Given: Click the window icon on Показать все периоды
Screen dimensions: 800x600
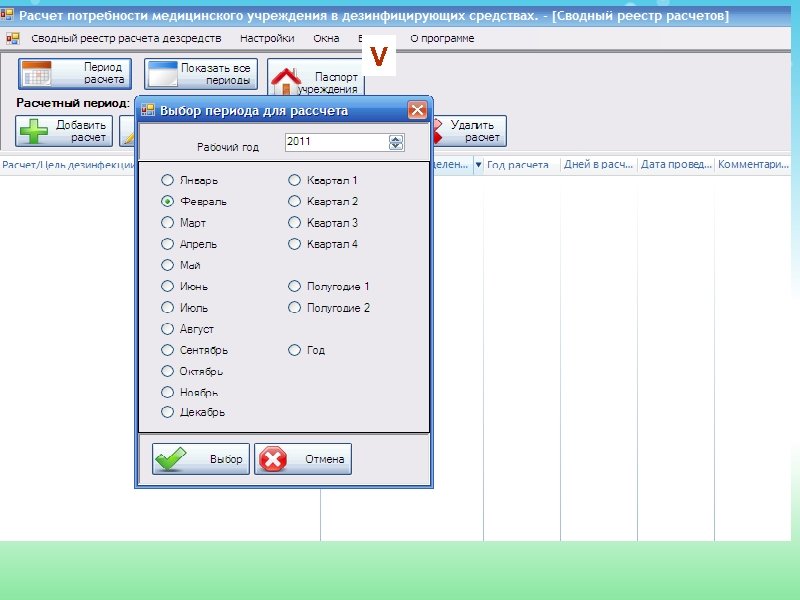Looking at the screenshot, I should [x=162, y=74].
